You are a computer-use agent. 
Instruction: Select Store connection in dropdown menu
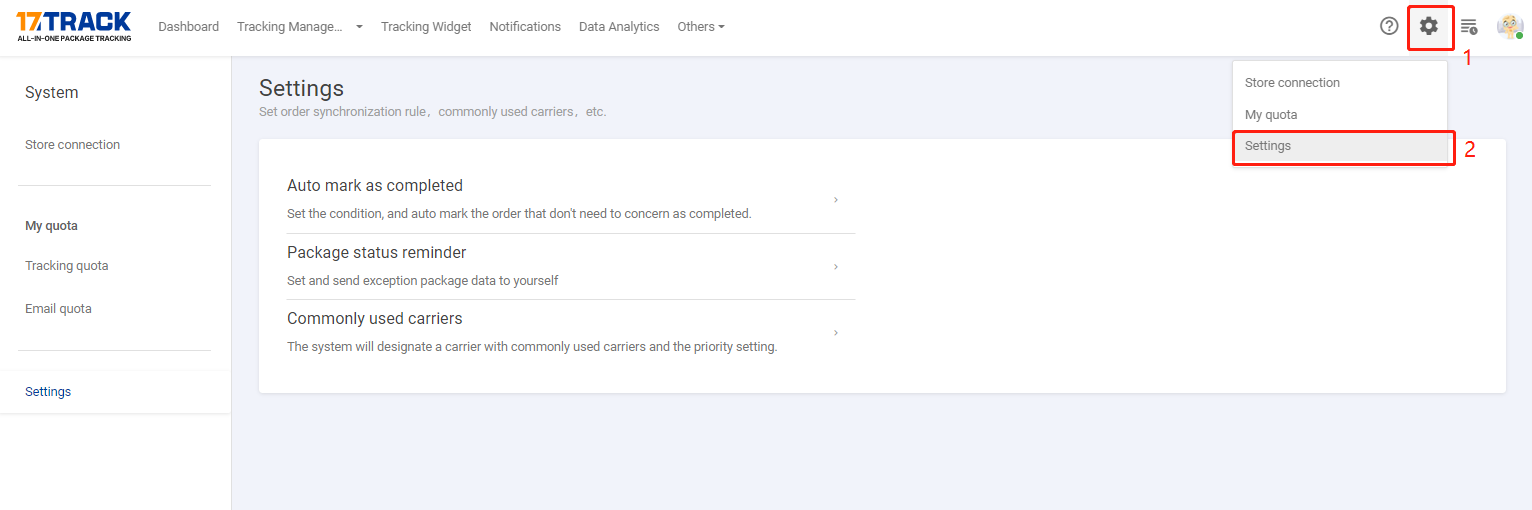[1292, 83]
